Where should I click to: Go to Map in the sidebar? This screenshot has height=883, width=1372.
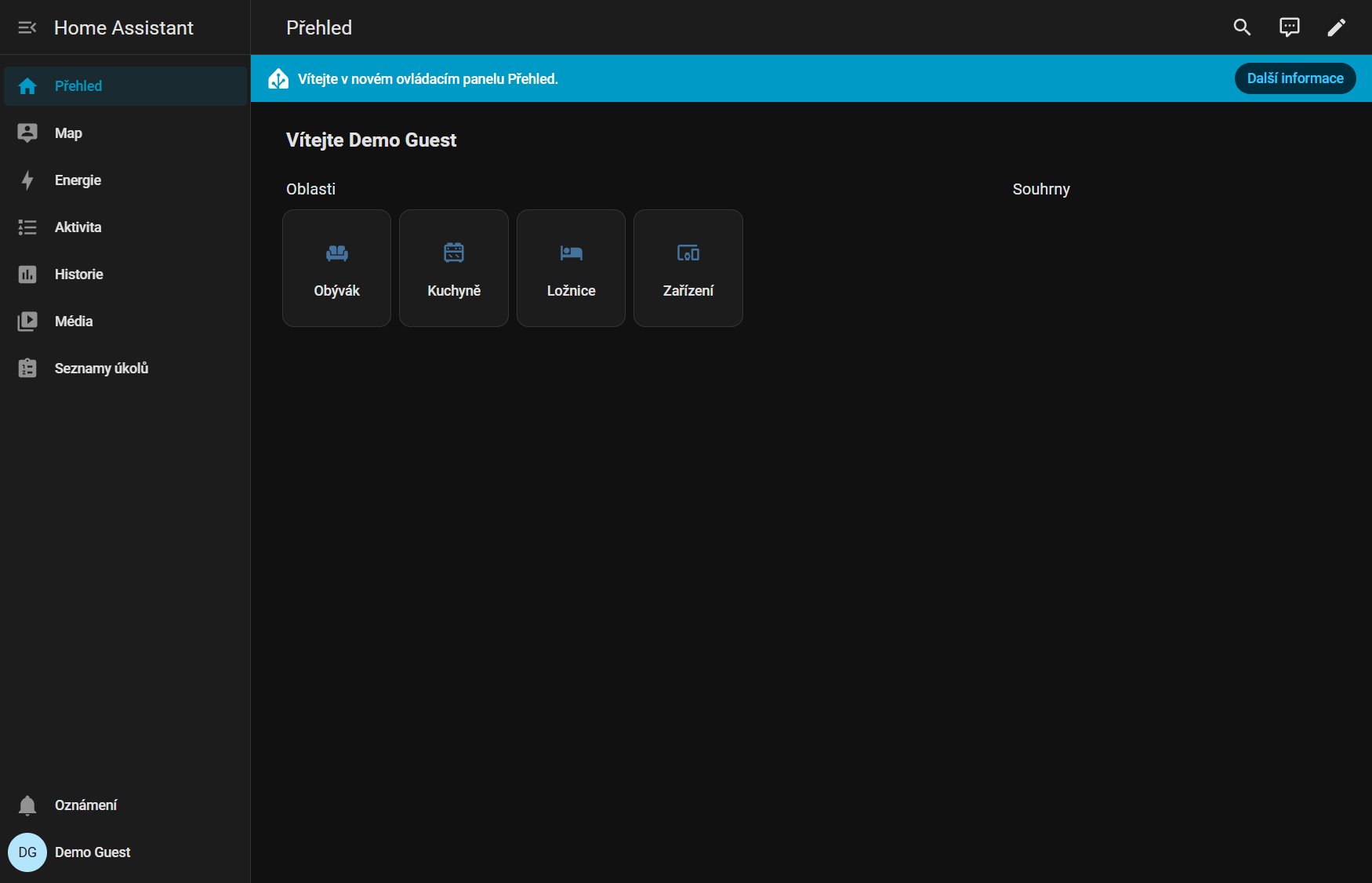pyautogui.click(x=125, y=133)
